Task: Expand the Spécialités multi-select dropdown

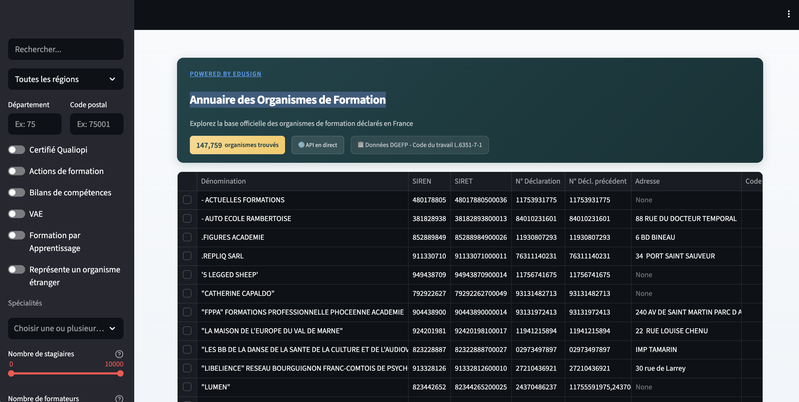Action: click(x=66, y=328)
